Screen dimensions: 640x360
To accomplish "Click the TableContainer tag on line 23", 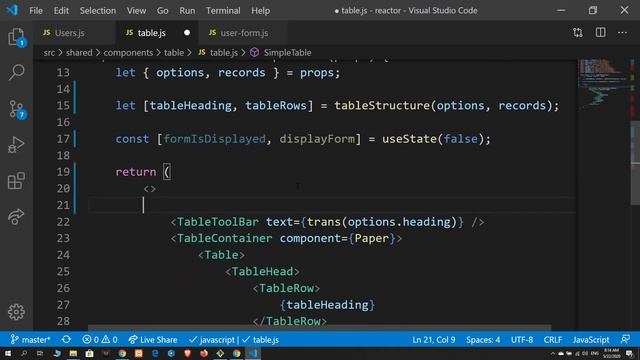I will point(224,238).
